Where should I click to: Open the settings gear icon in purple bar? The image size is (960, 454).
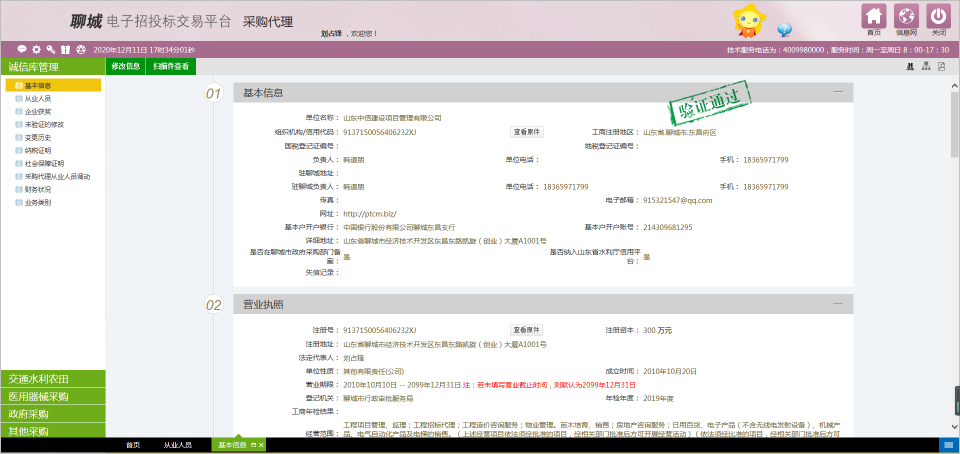click(36, 49)
